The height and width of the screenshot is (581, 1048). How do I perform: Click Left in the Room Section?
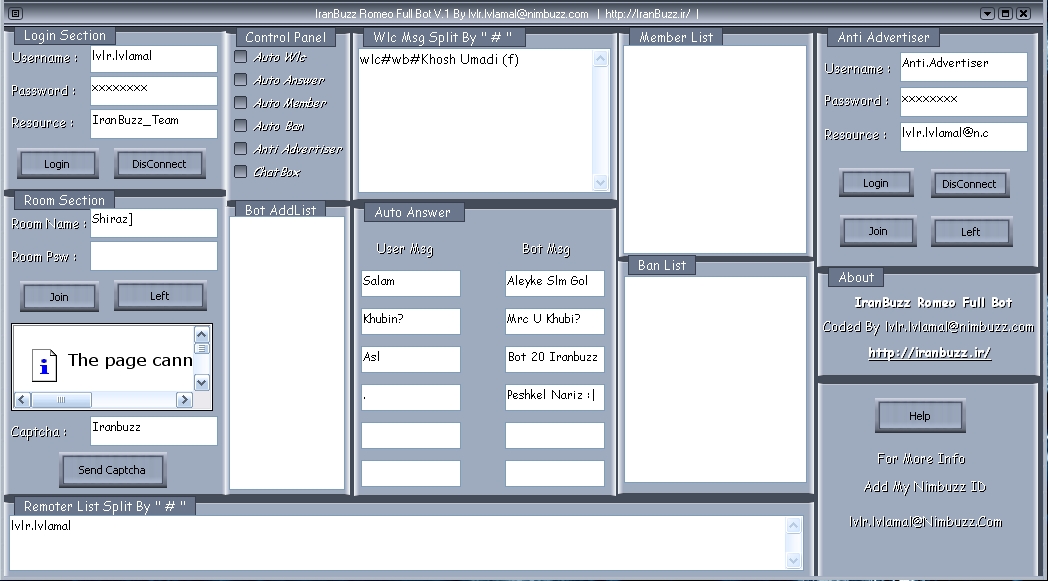(x=160, y=296)
